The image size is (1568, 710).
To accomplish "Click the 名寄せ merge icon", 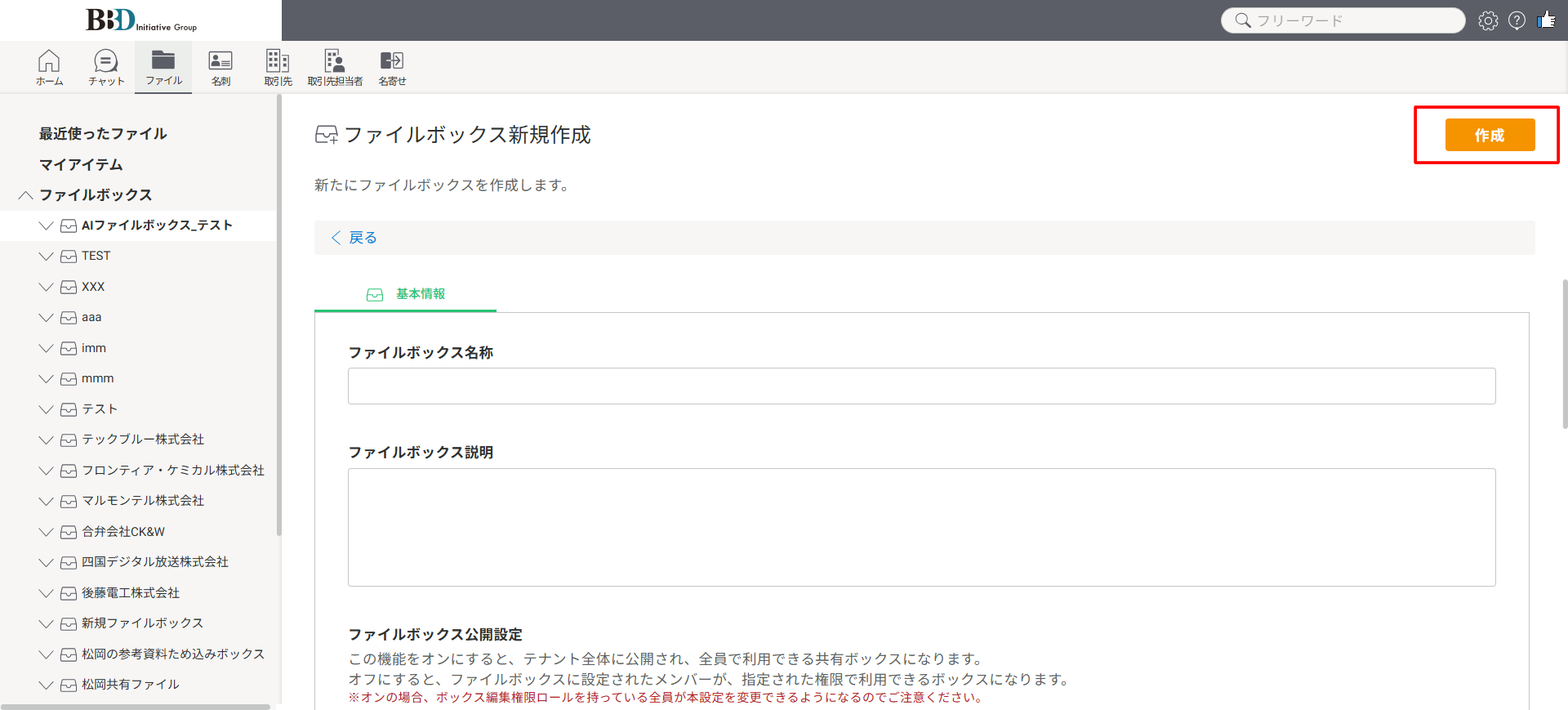I will coord(392,67).
